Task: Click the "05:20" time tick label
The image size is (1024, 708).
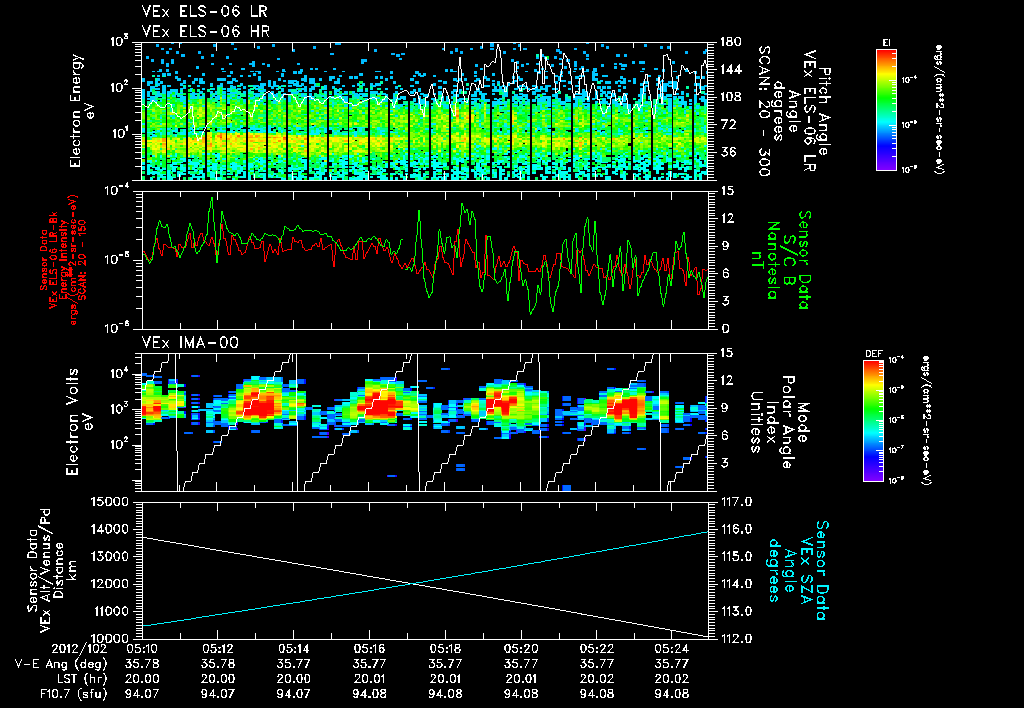Action: [520, 647]
